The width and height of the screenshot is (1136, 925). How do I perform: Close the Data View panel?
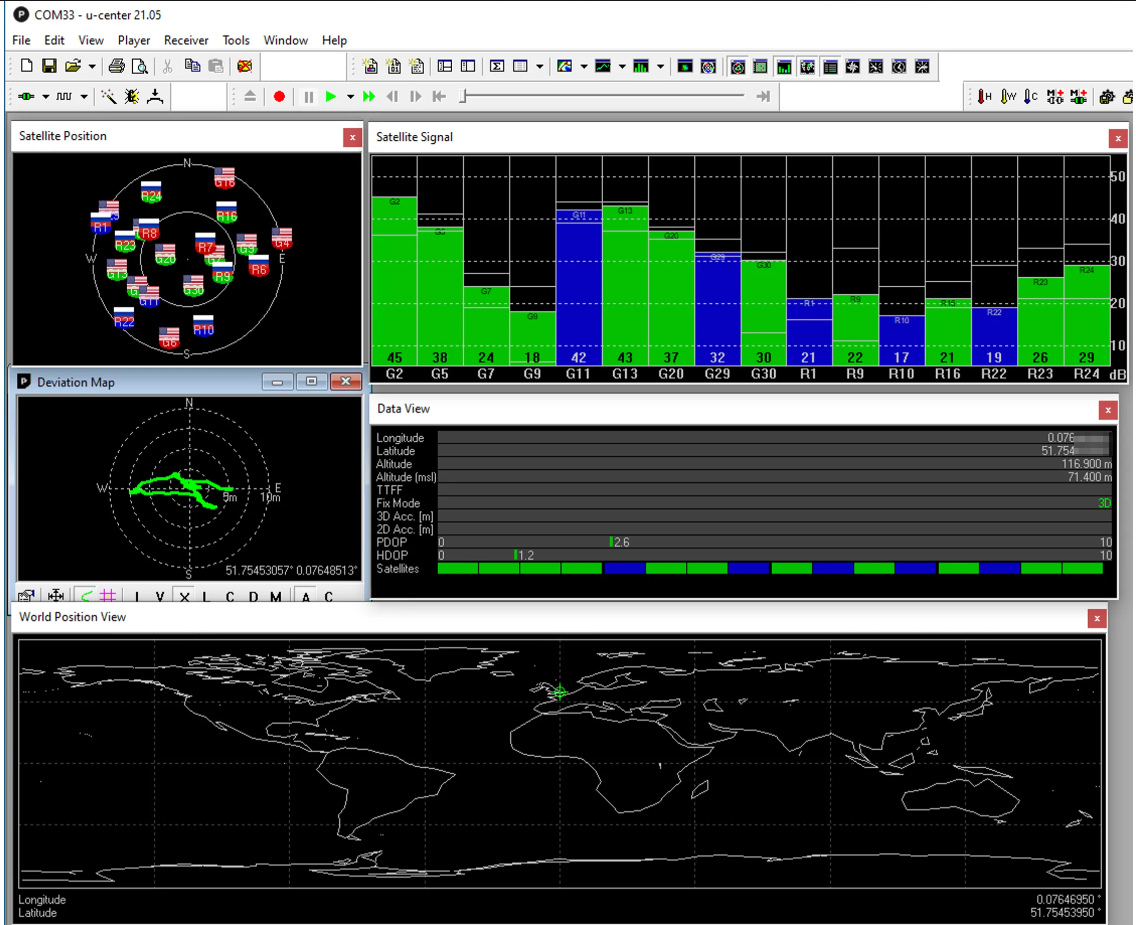(x=1107, y=410)
